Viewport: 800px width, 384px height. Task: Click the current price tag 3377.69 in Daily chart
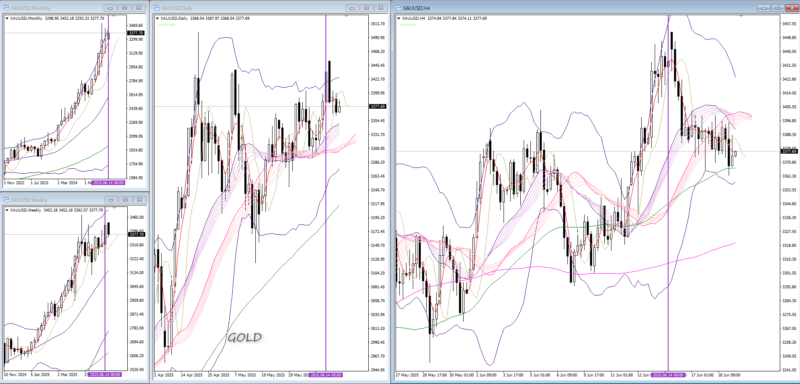[x=379, y=107]
